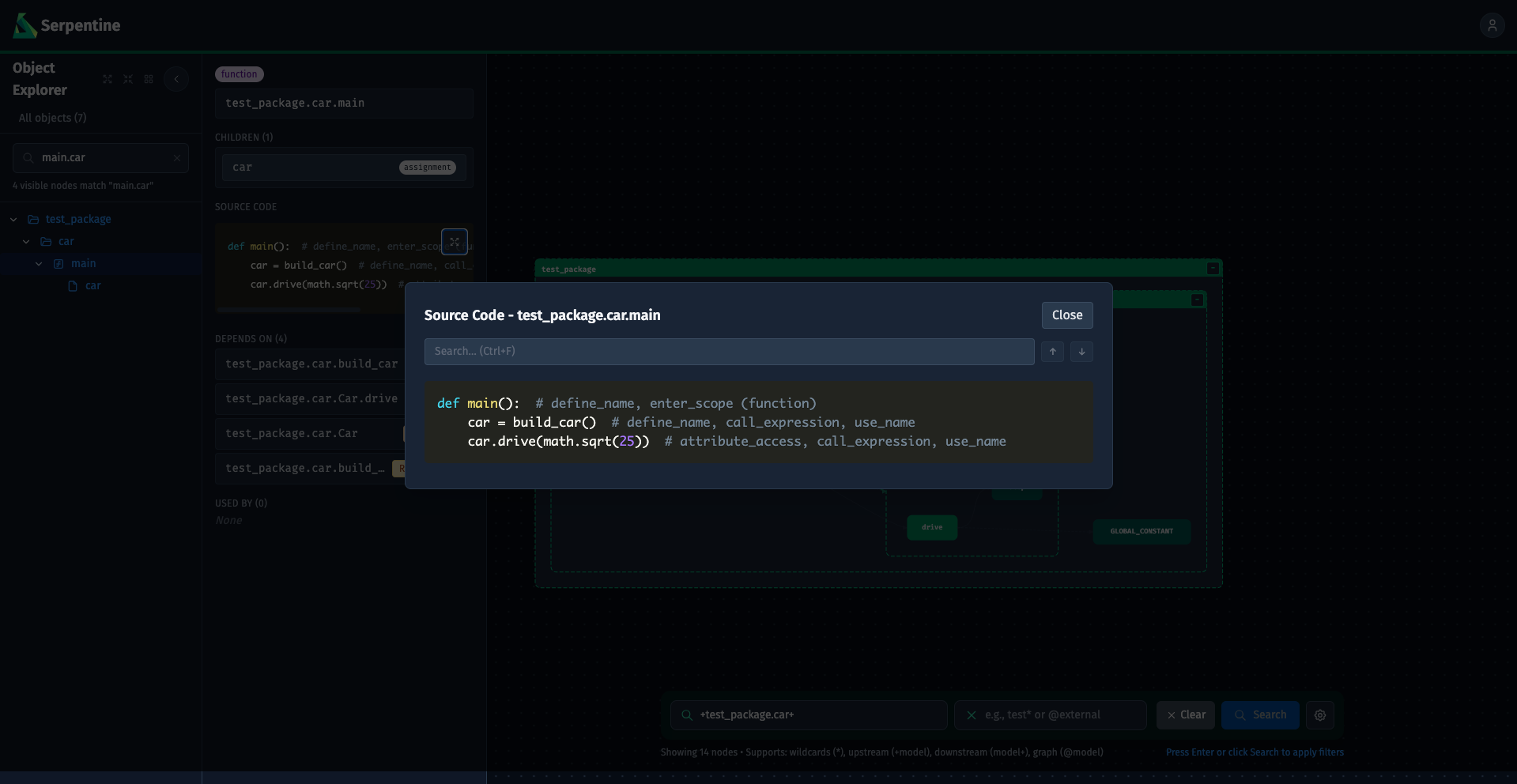Jump to previous match with up arrow

(1052, 352)
